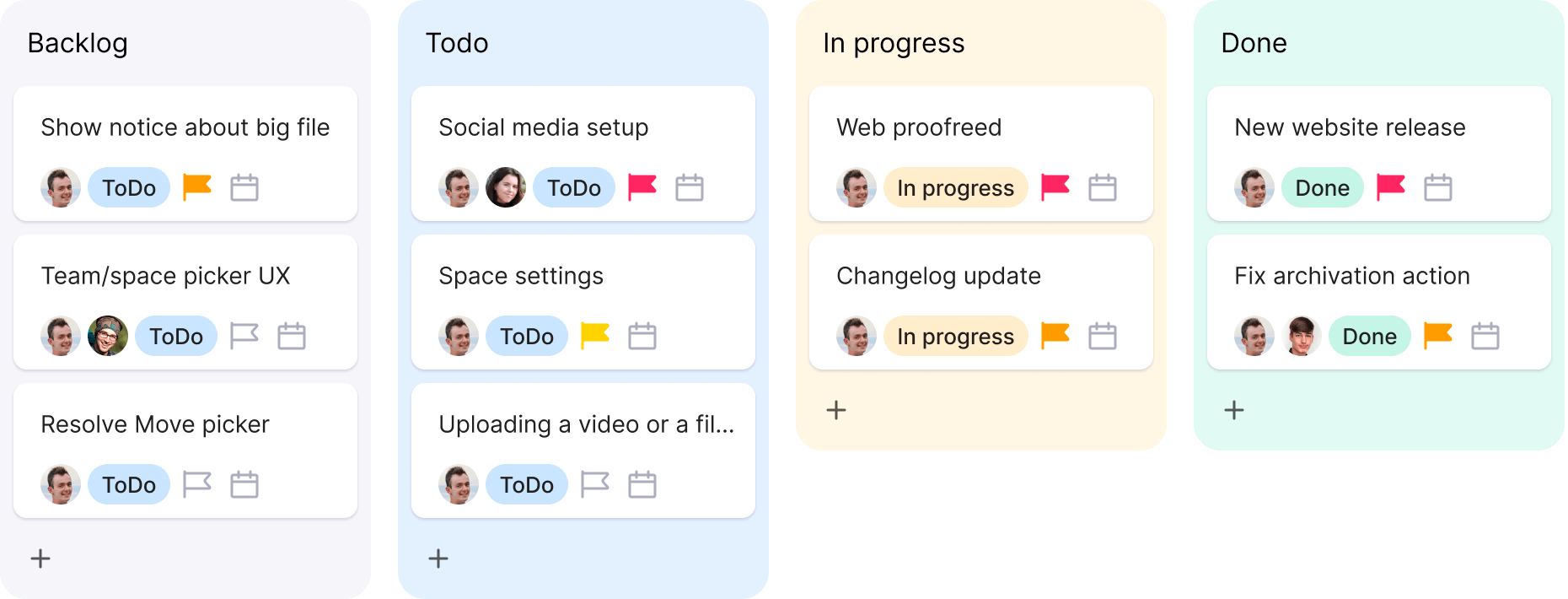Open calendar icon on Resolve Move picker
Image resolution: width=1568 pixels, height=599 pixels.
244,484
